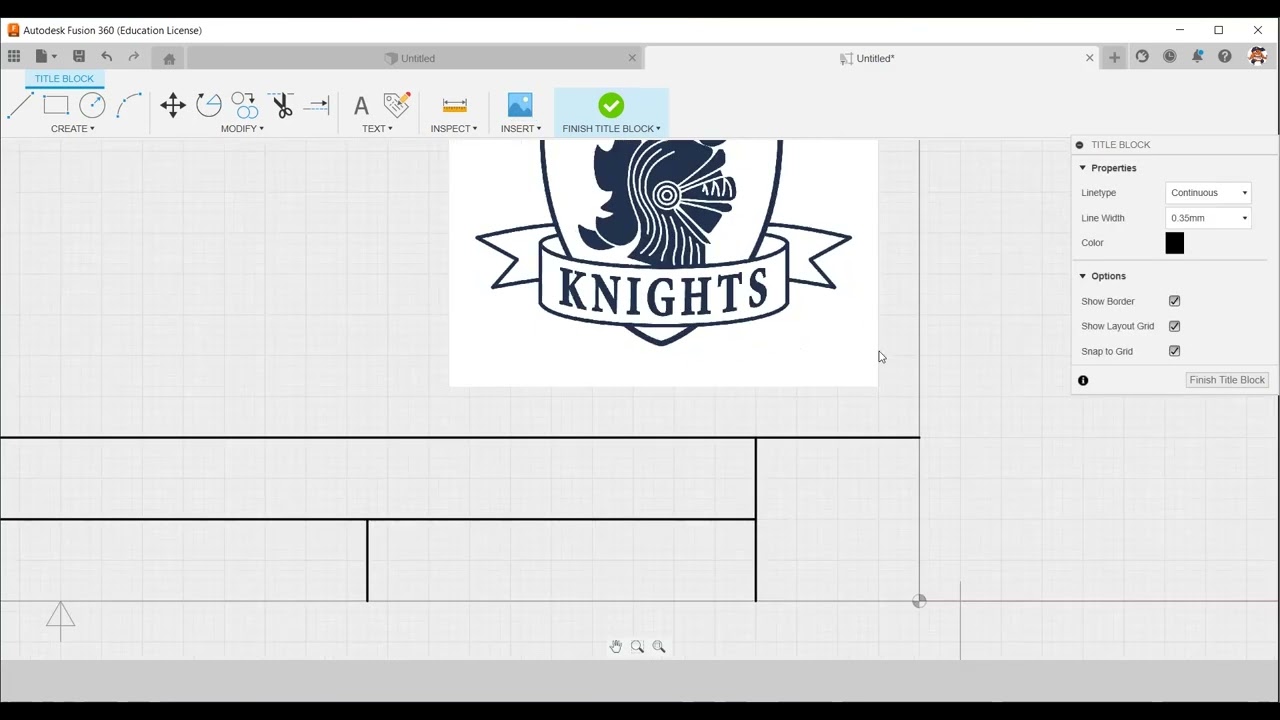1280x720 pixels.
Task: Collapse the Options section
Action: (x=1082, y=276)
